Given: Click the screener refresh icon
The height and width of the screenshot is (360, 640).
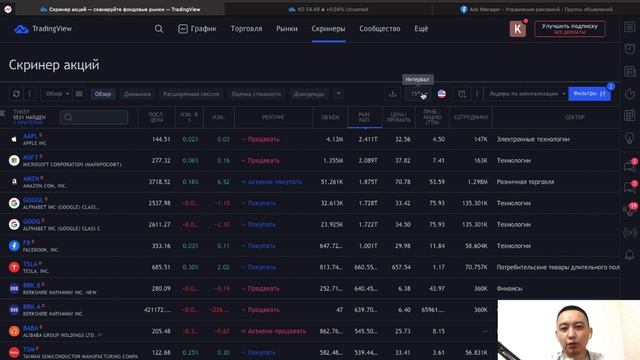Looking at the screenshot, I should [16, 94].
